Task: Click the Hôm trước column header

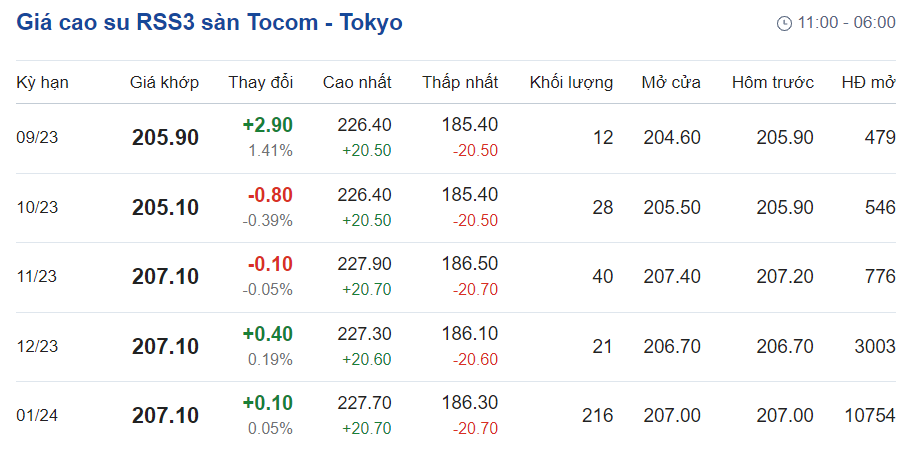Action: point(772,82)
